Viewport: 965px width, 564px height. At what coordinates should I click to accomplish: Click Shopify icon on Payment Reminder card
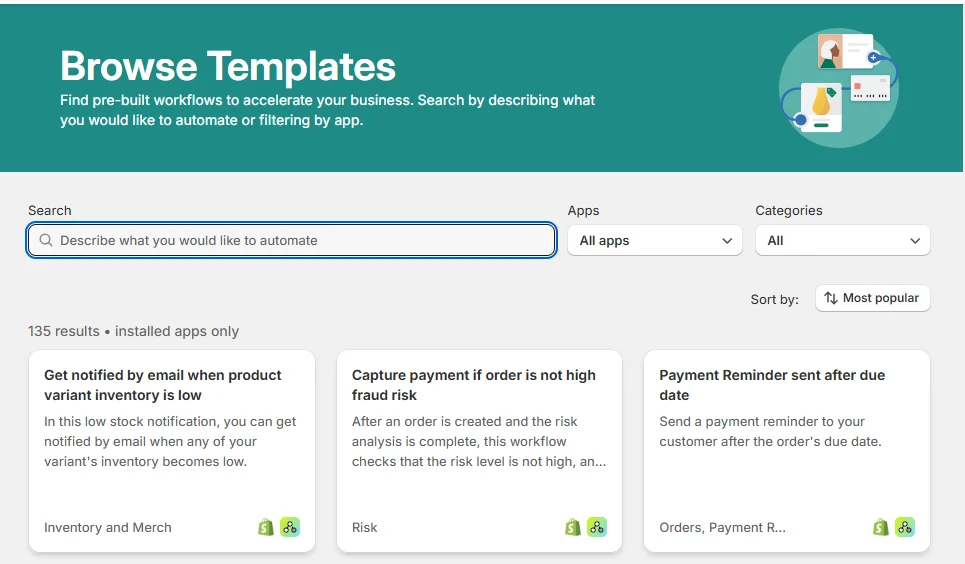(x=881, y=527)
